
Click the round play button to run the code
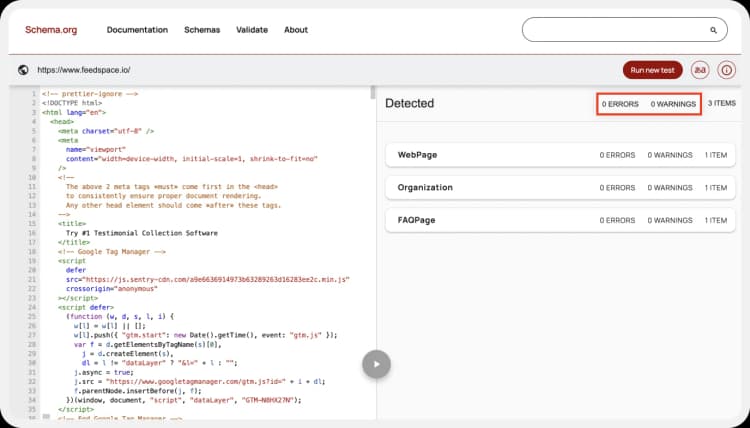[x=376, y=364]
